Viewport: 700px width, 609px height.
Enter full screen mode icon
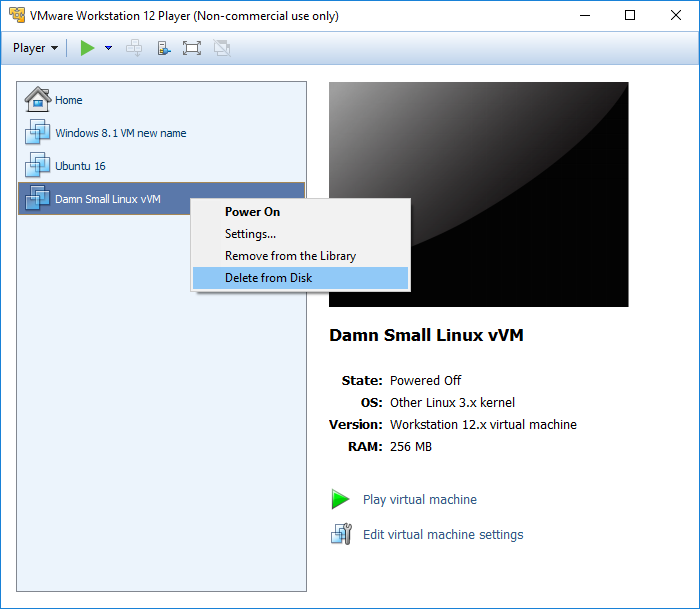(192, 48)
